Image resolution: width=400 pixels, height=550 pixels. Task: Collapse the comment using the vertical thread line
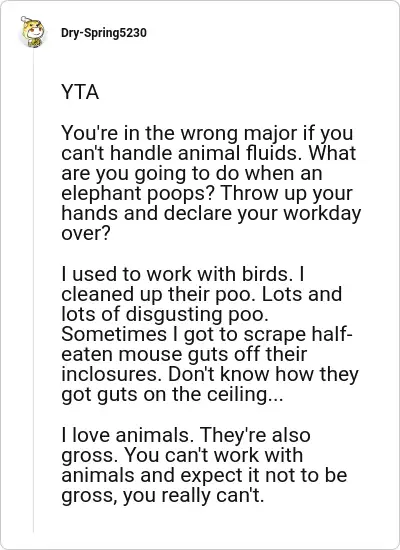point(33,291)
